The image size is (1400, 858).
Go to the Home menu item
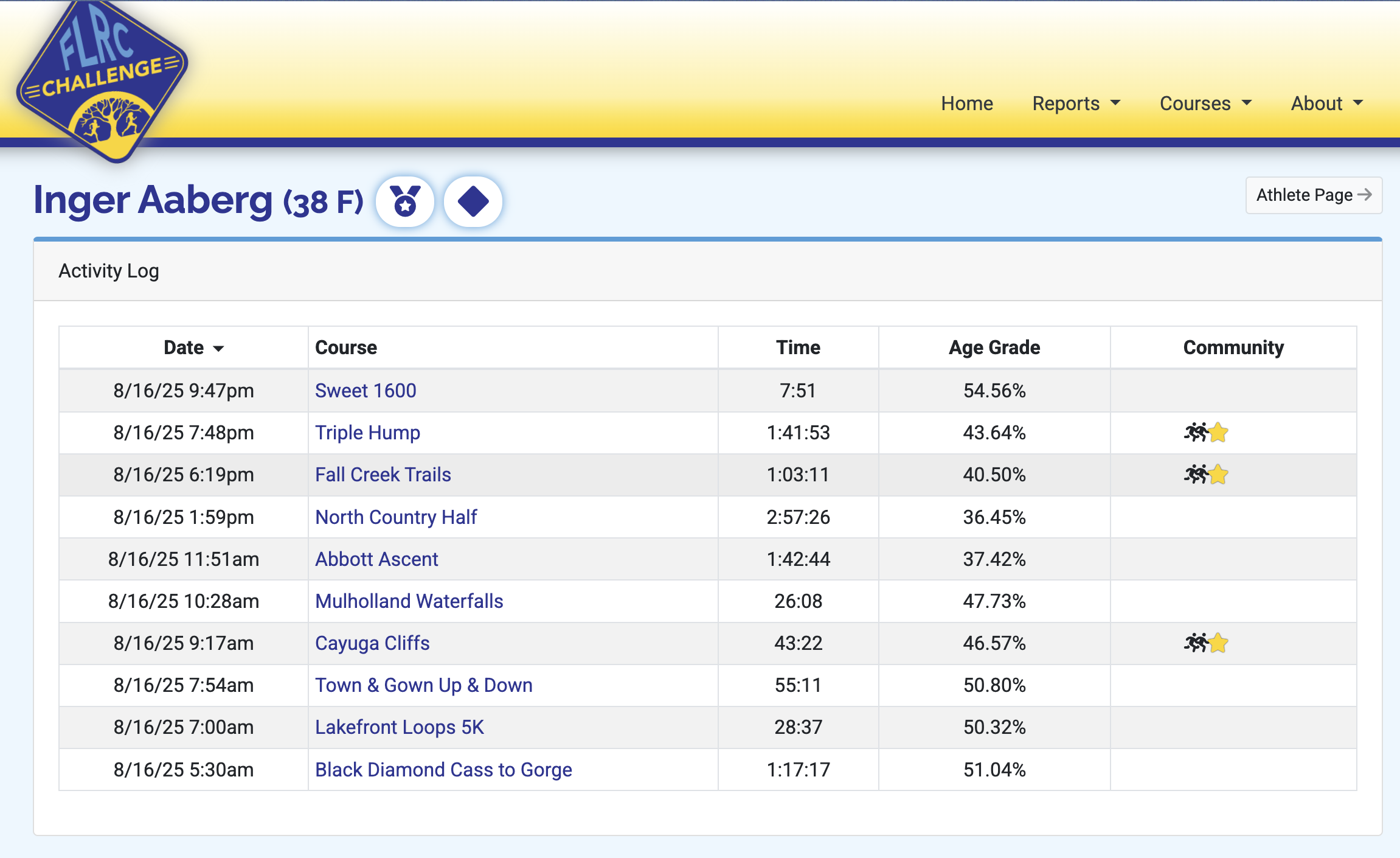tap(967, 103)
